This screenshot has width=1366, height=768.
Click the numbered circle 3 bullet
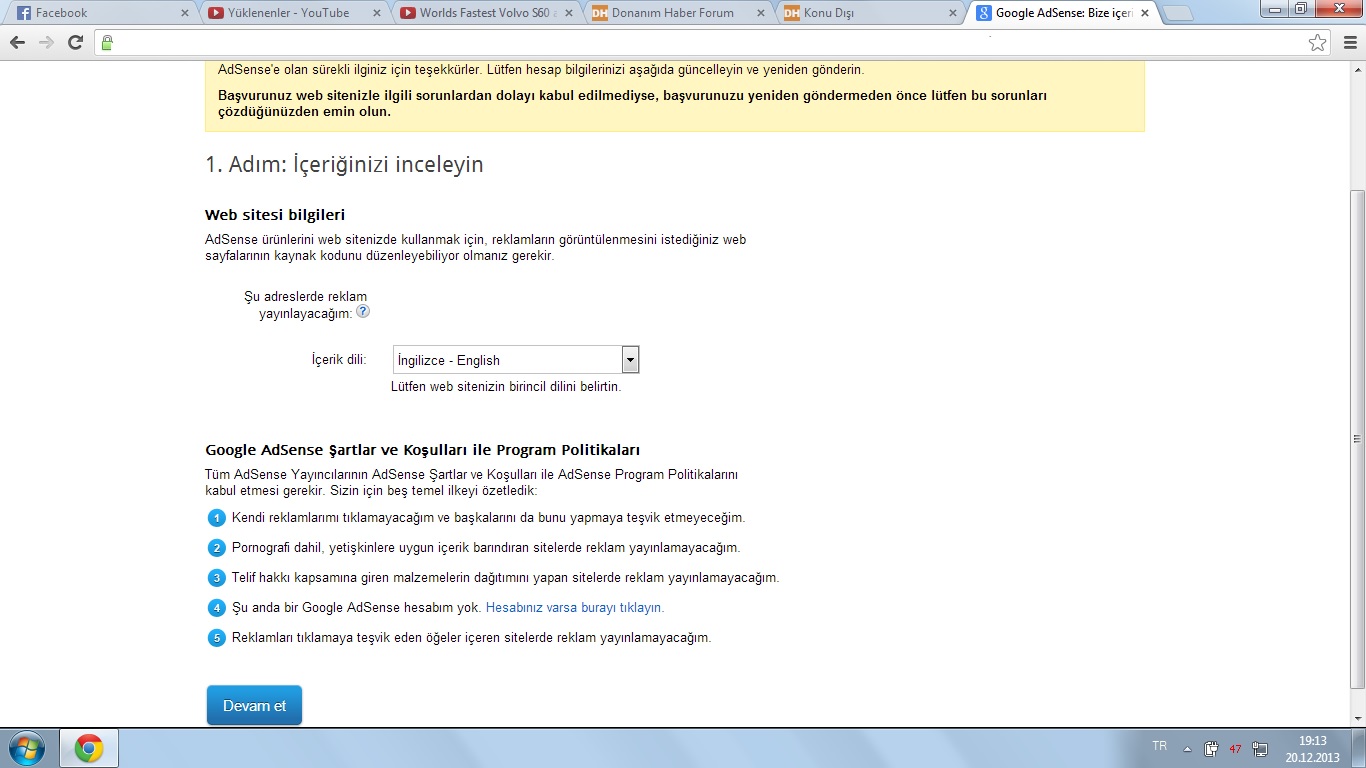[217, 578]
